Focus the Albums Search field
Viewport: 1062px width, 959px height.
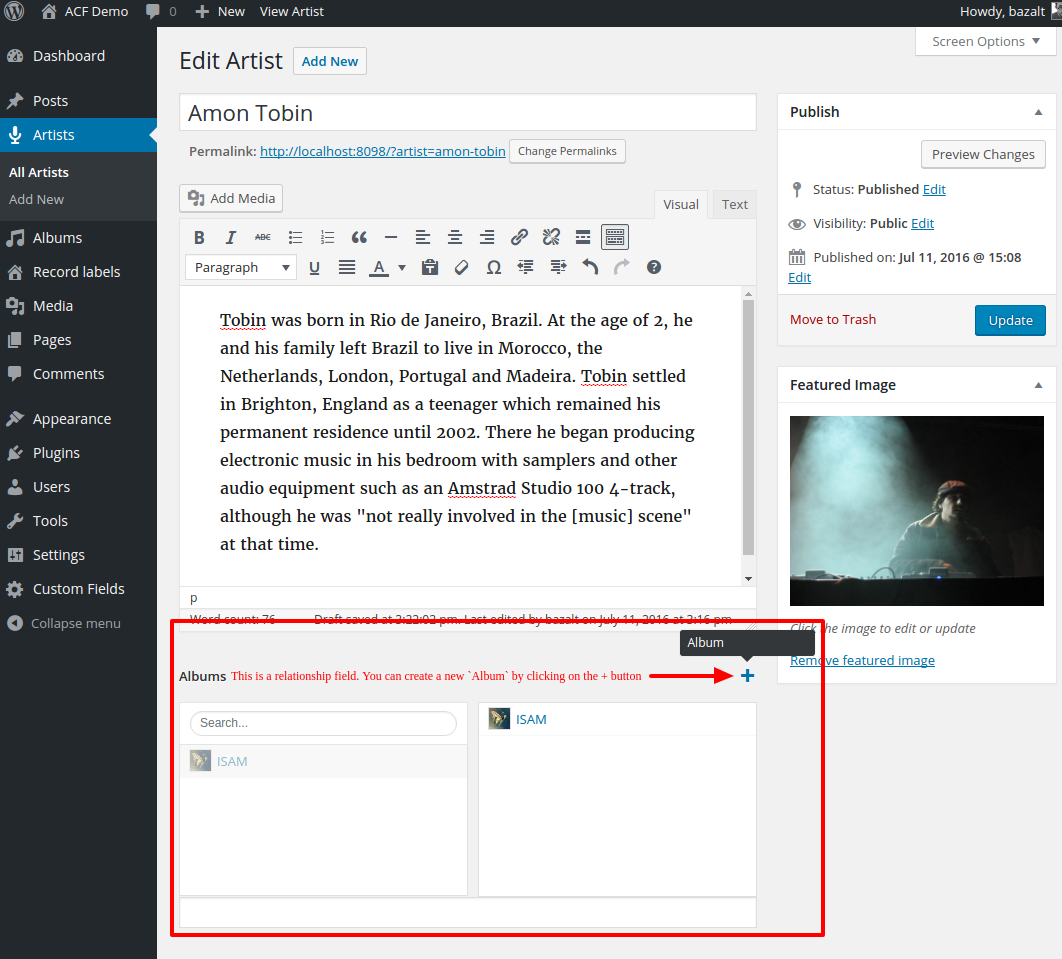pyautogui.click(x=323, y=723)
